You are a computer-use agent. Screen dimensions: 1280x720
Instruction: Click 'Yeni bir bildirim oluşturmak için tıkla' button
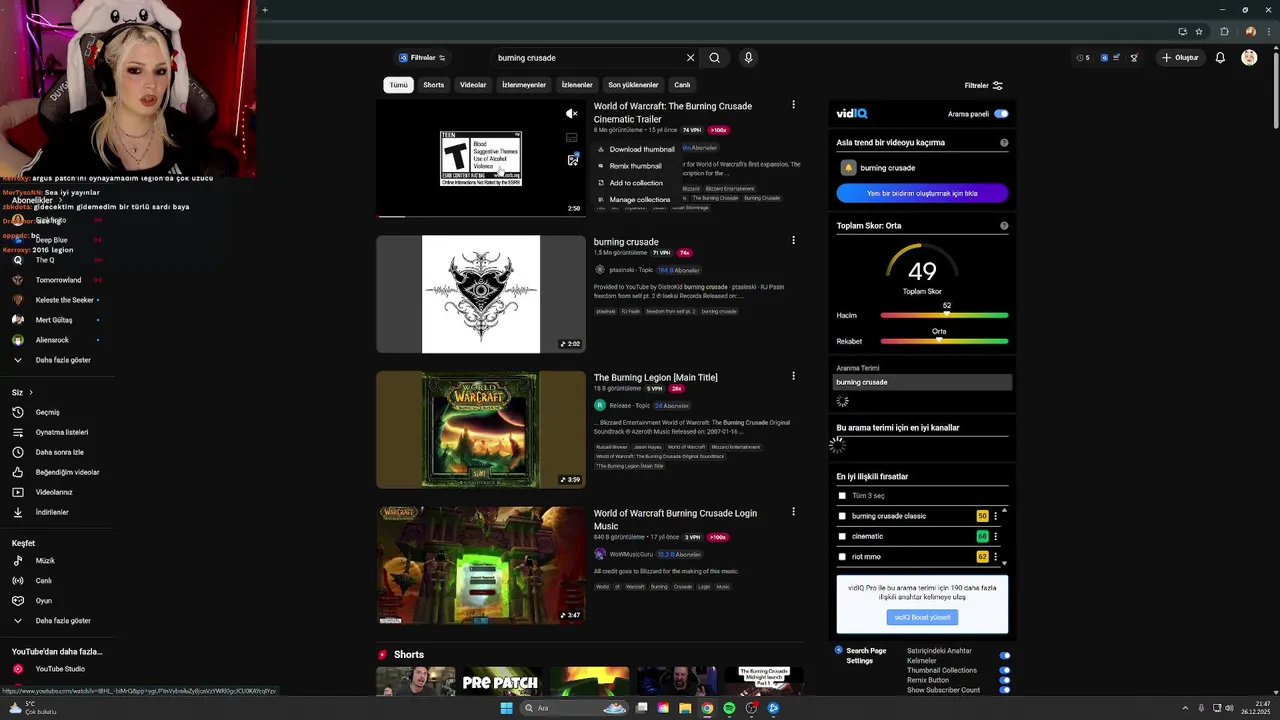[922, 193]
